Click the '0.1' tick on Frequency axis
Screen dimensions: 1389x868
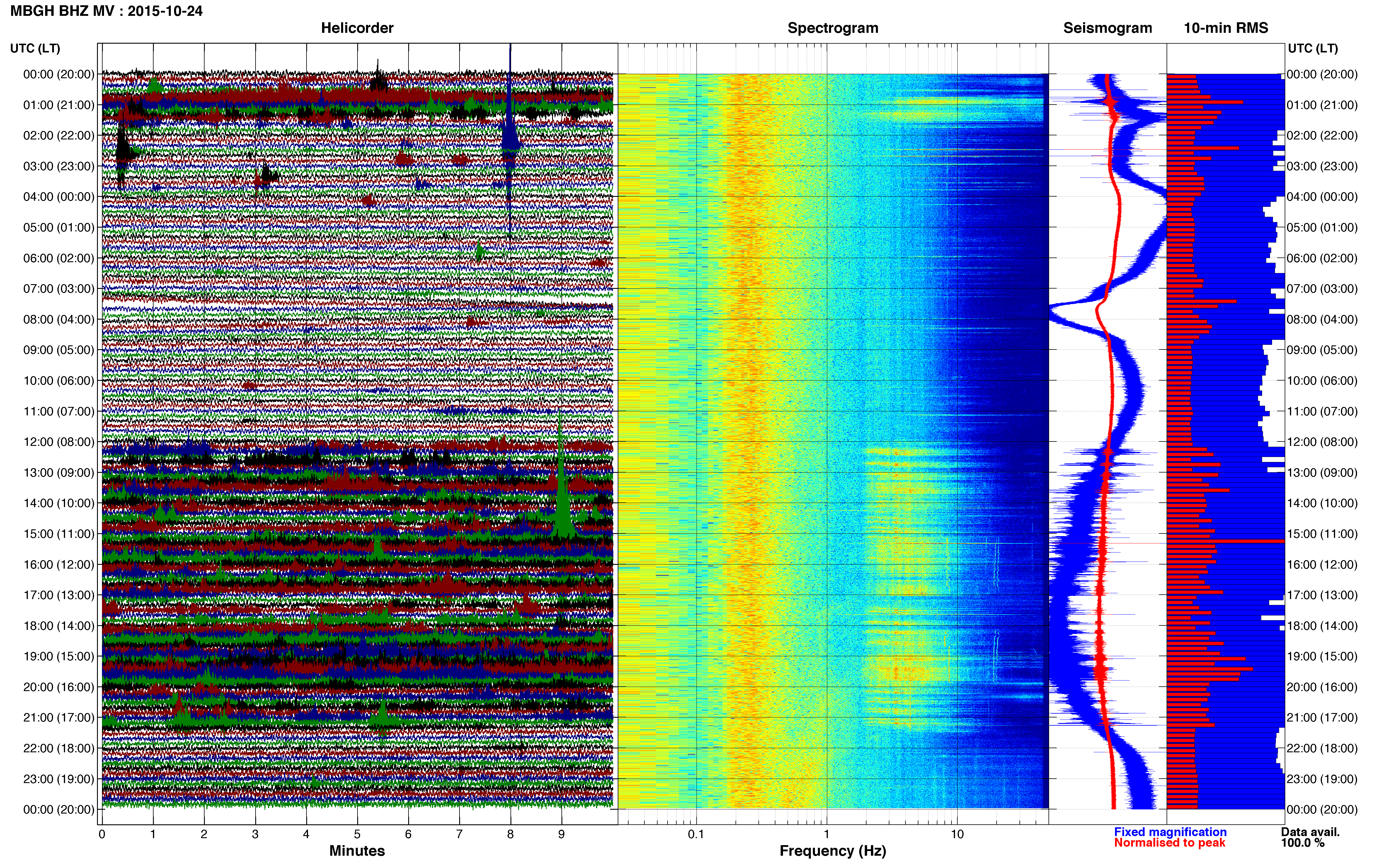(696, 834)
